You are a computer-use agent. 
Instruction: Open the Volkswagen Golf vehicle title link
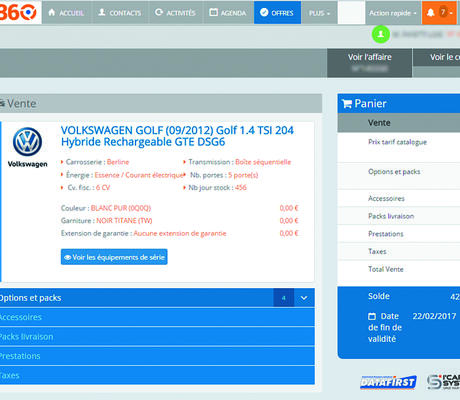point(177,136)
